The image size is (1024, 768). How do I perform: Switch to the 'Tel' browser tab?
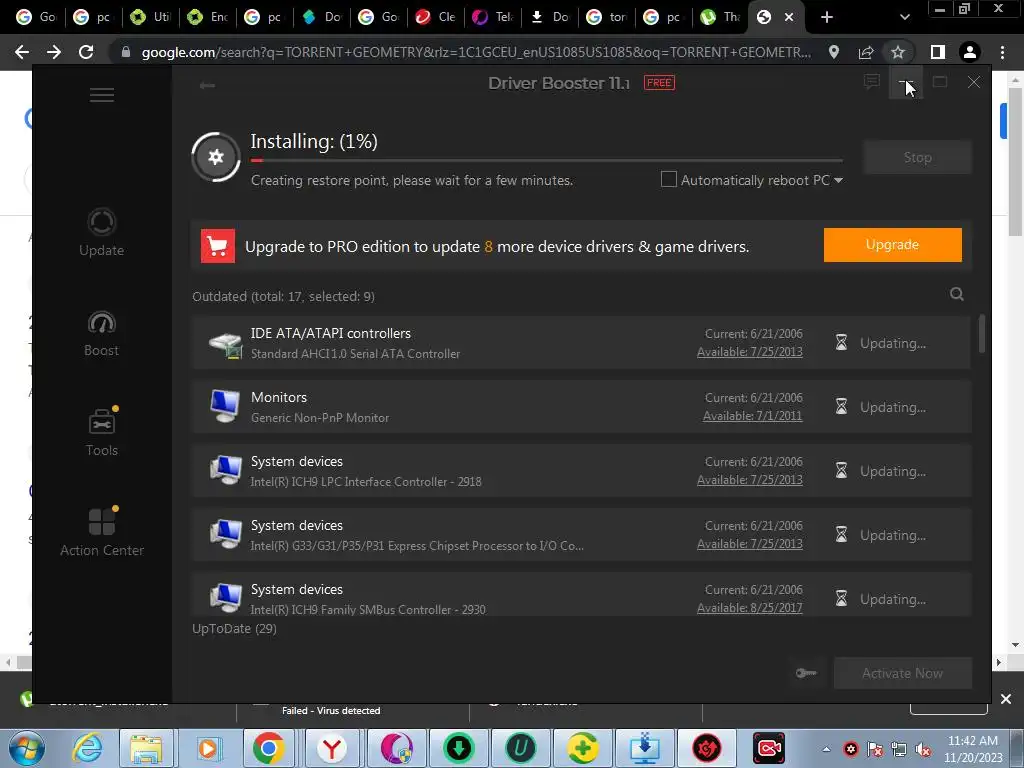[x=493, y=17]
